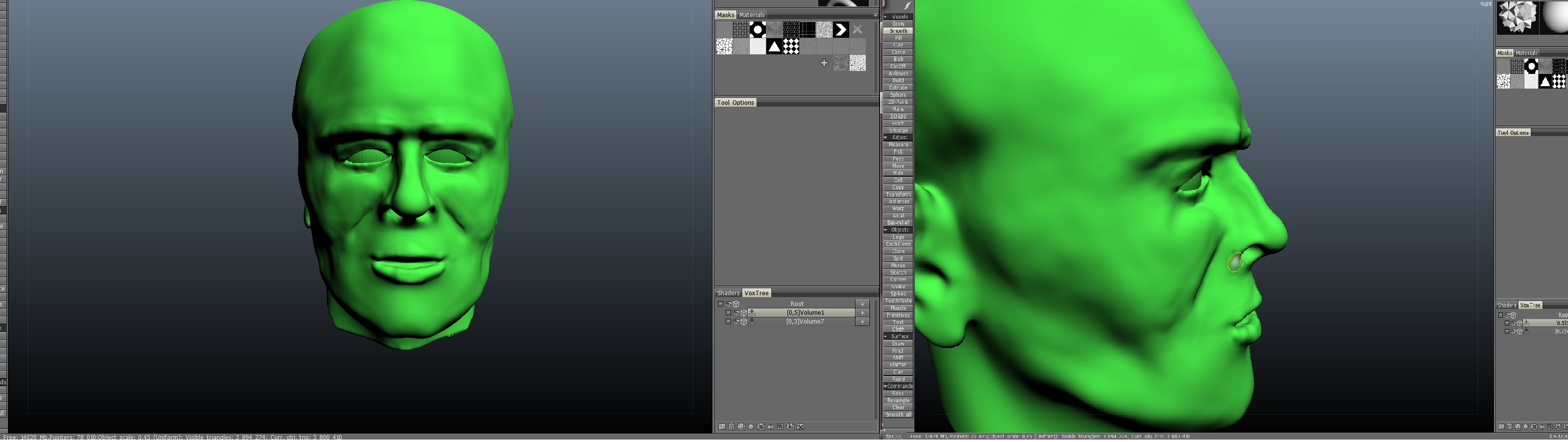The height and width of the screenshot is (442, 1568).
Task: Click the brush stroke icon above Voxels tools
Action: pos(907,5)
